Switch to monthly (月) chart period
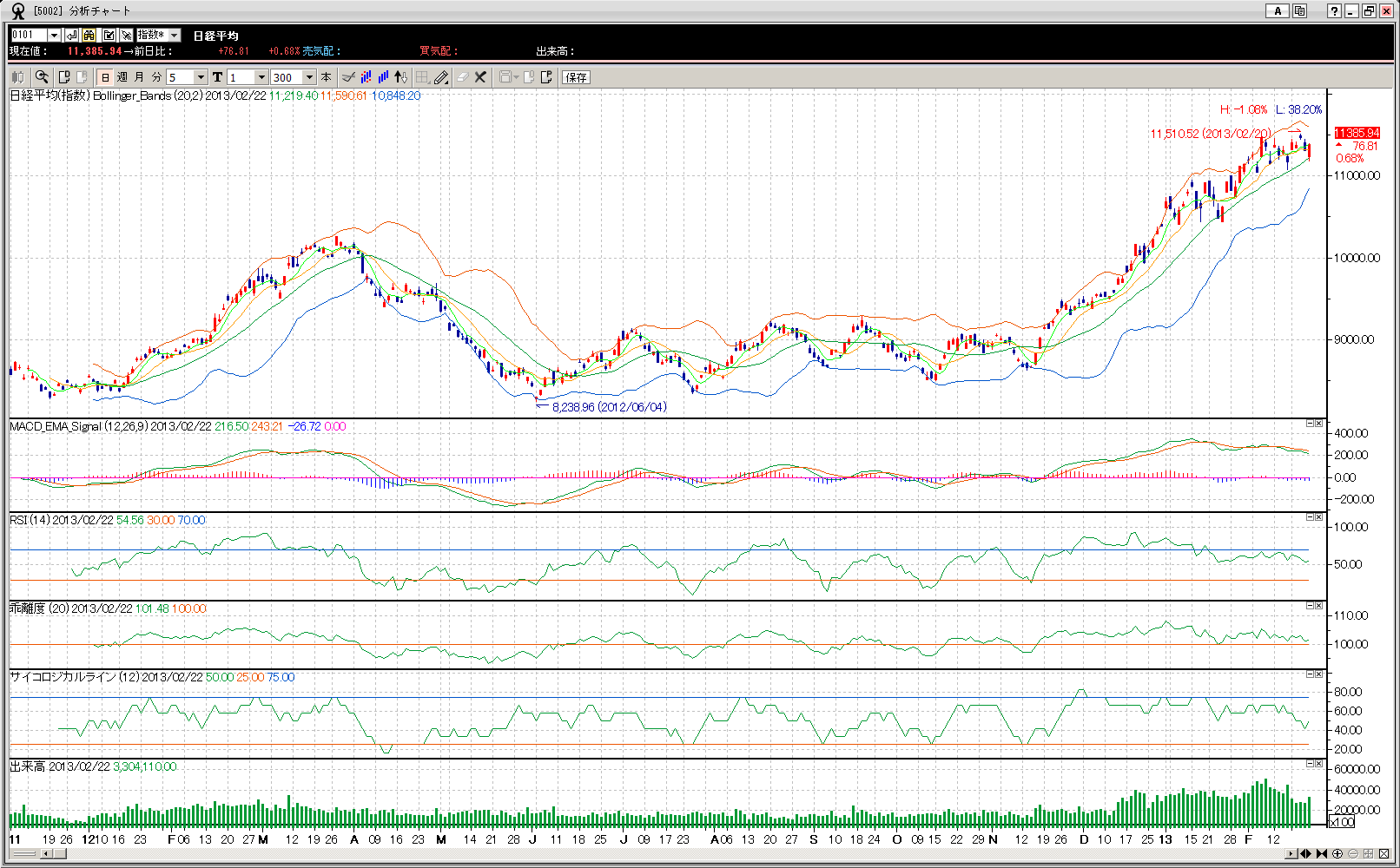Screen dimensions: 1400x868 tap(139, 77)
